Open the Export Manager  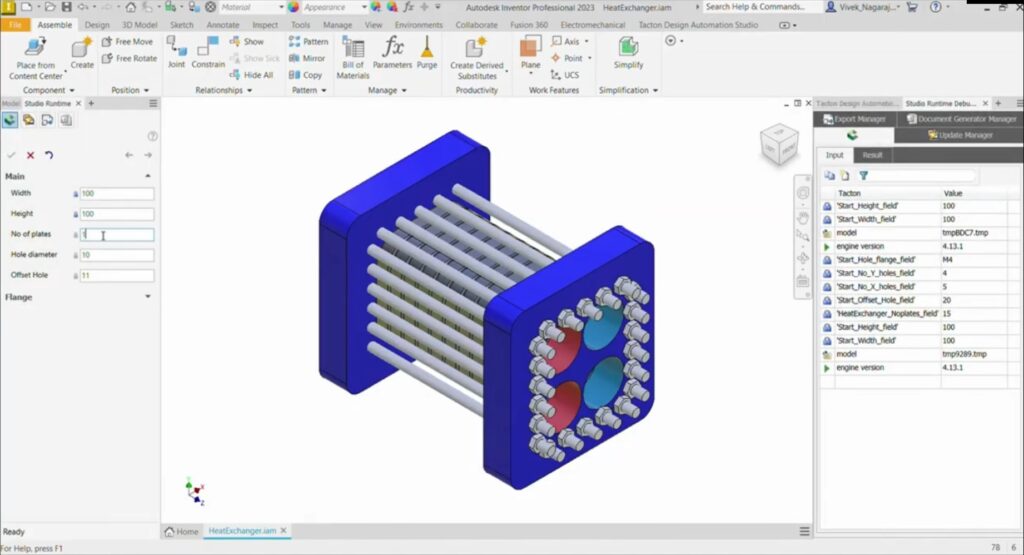[854, 119]
